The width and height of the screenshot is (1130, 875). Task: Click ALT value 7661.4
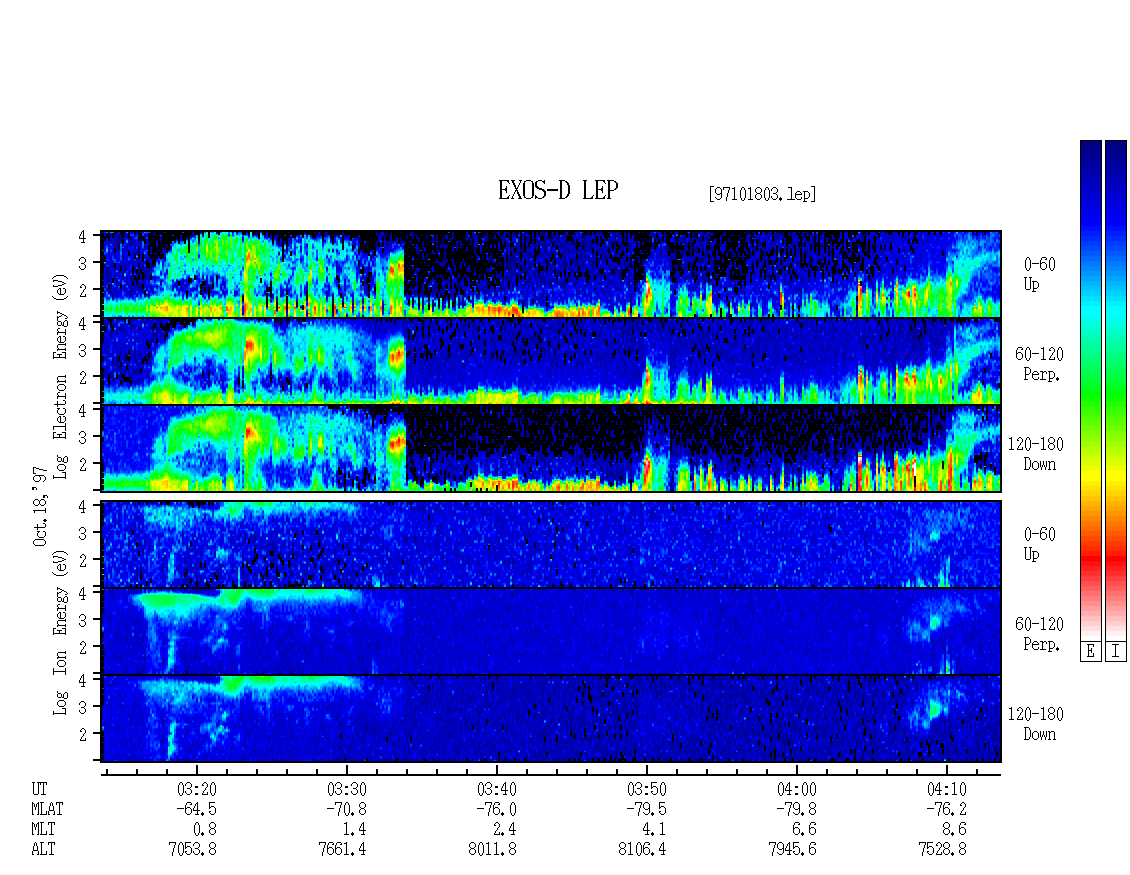[342, 850]
